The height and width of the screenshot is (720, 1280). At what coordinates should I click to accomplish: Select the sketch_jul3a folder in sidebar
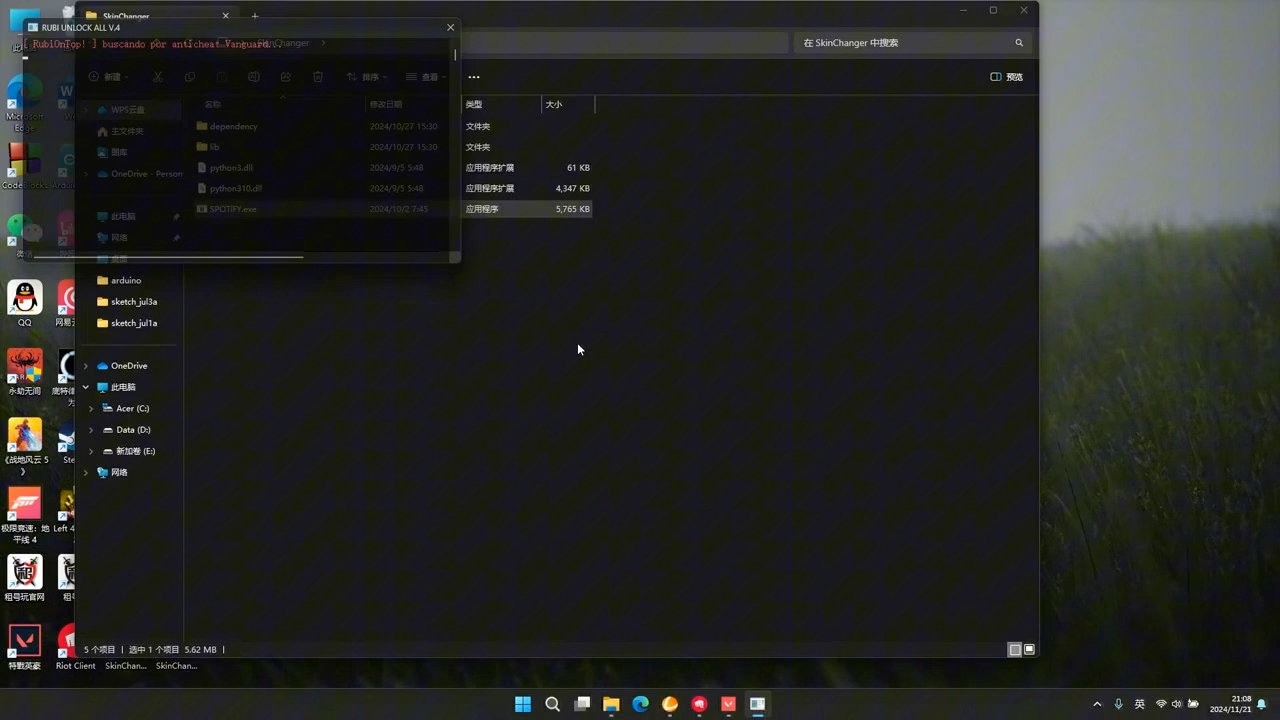(x=134, y=302)
